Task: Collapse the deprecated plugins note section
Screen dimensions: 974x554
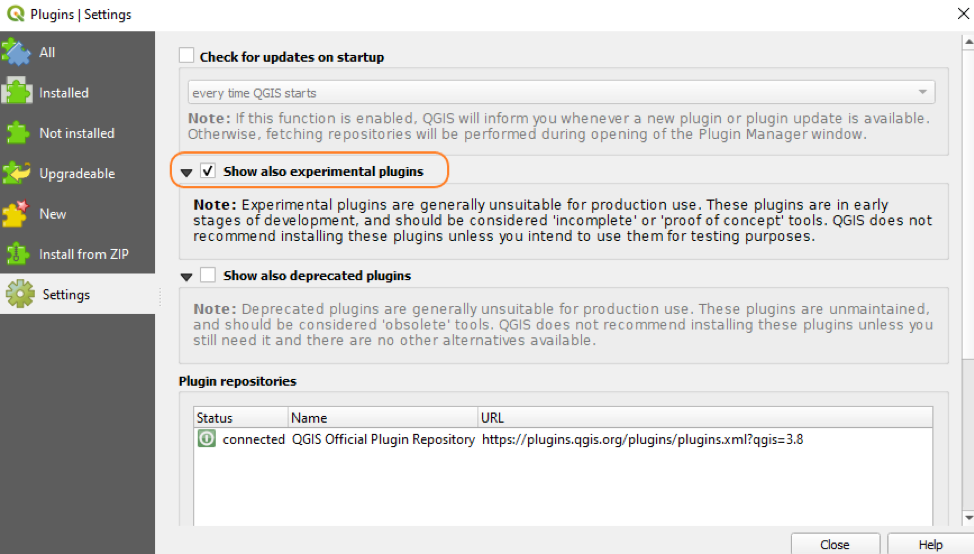Action: pos(186,277)
